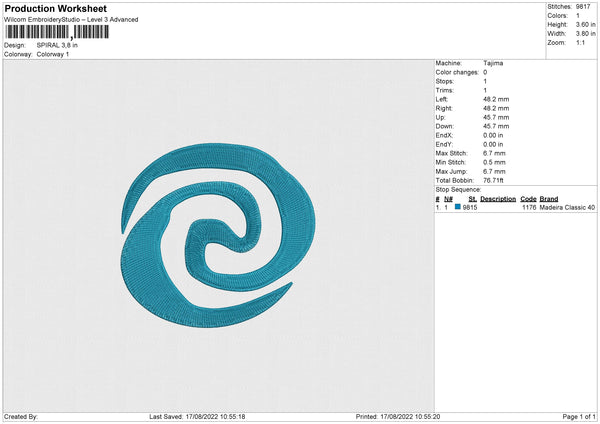Click the spiral embroidery design preview
The height and width of the screenshot is (424, 600).
point(218,235)
